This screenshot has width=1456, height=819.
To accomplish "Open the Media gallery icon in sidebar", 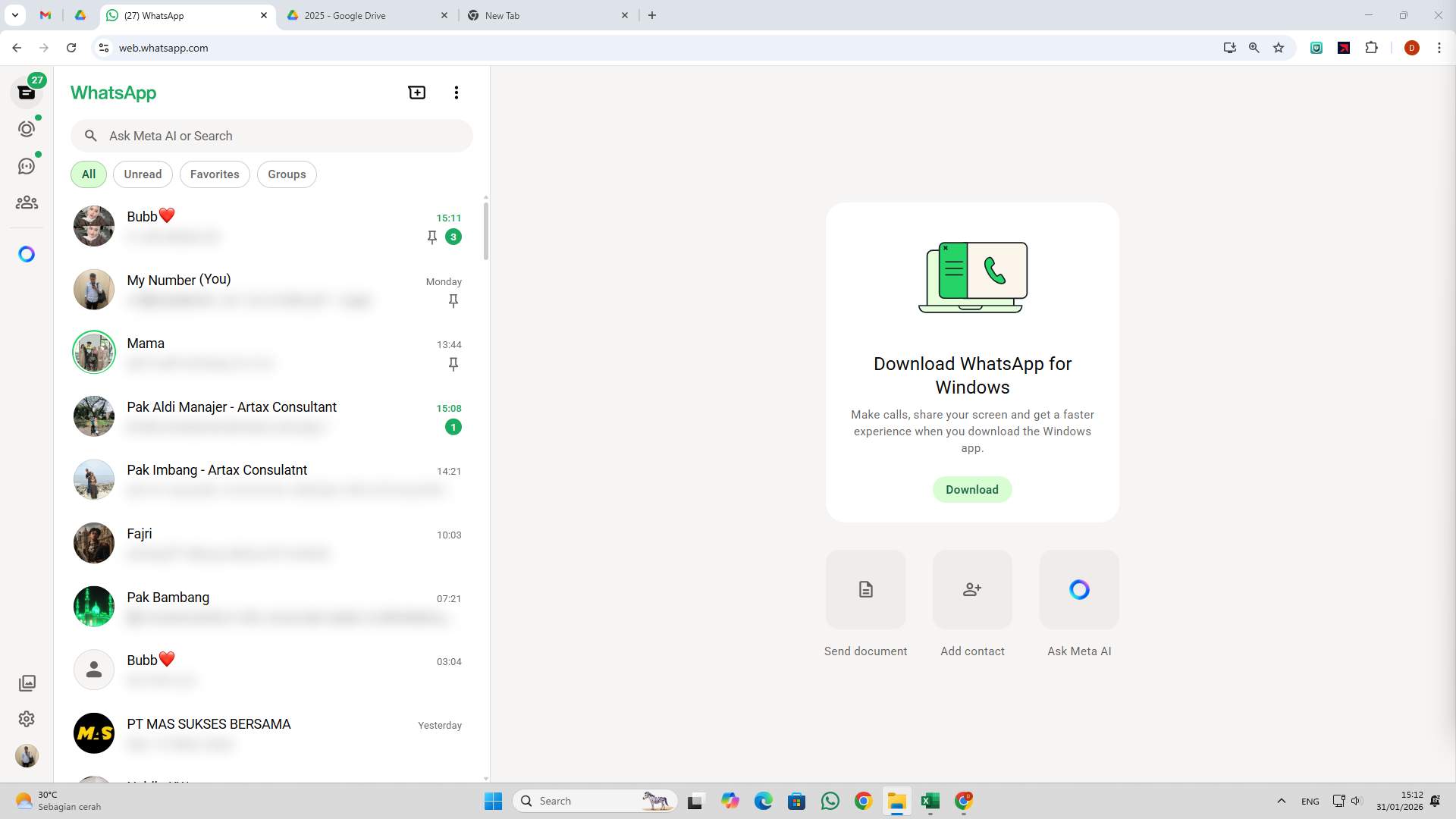I will click(x=27, y=683).
